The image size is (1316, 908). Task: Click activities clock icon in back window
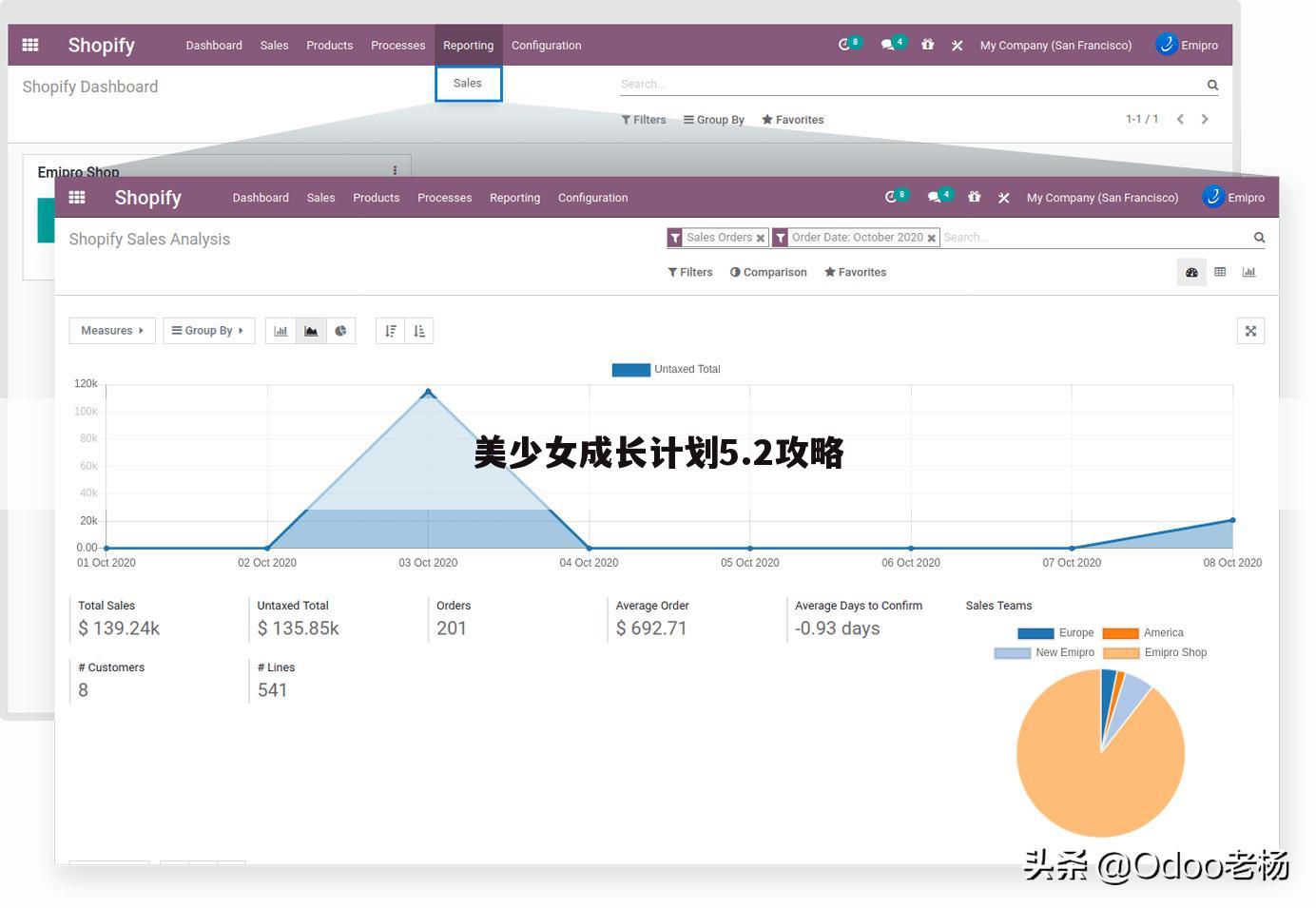844,45
